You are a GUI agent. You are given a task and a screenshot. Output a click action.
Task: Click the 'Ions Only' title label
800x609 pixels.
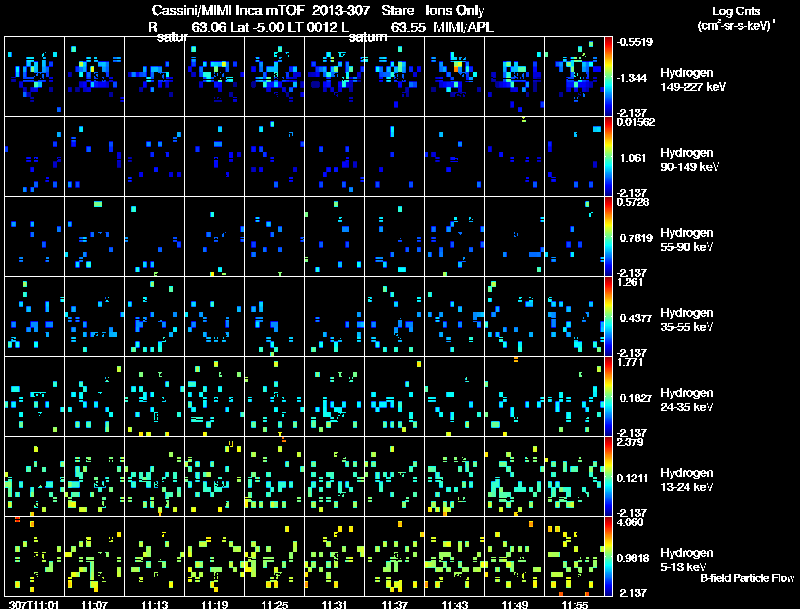(x=455, y=10)
